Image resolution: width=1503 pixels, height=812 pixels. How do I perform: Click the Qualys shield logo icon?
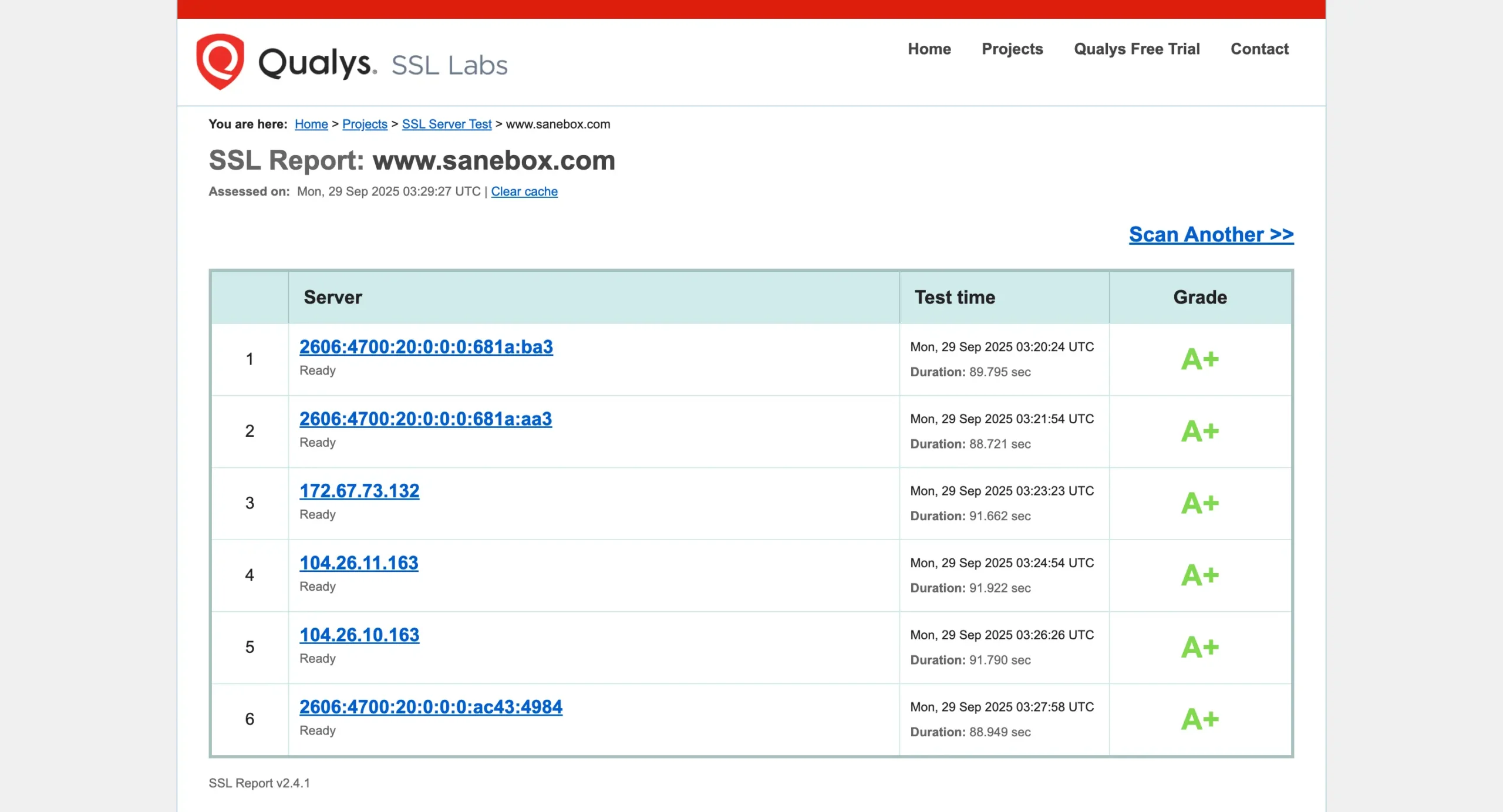tap(220, 61)
